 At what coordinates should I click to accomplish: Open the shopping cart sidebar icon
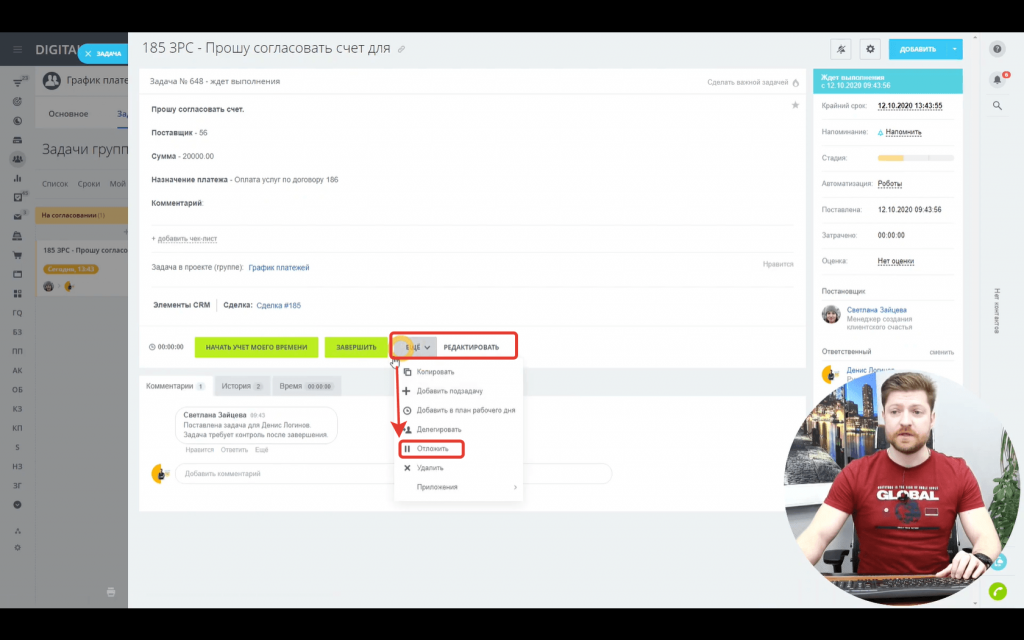click(x=18, y=255)
